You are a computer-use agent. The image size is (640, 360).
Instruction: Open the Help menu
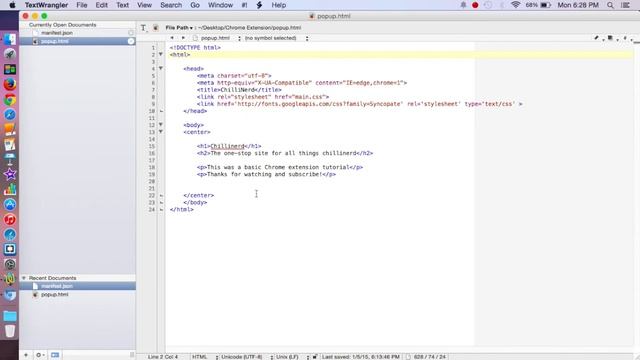click(279, 5)
